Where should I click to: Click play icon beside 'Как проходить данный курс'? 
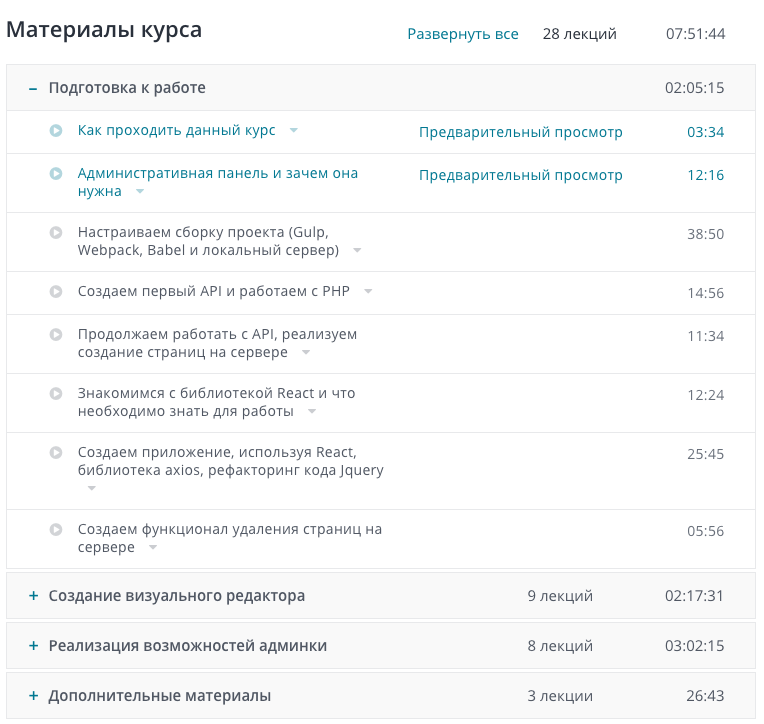57,131
